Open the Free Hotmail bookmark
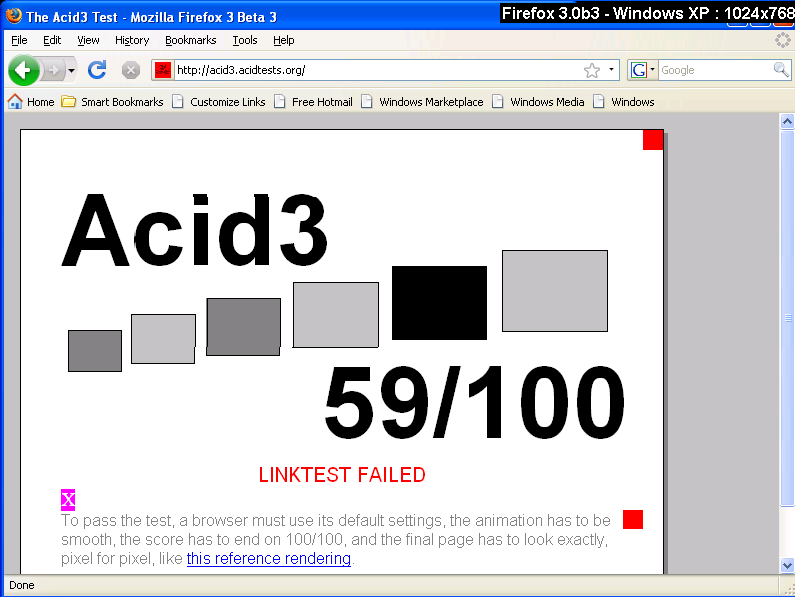795x597 pixels. pos(313,102)
